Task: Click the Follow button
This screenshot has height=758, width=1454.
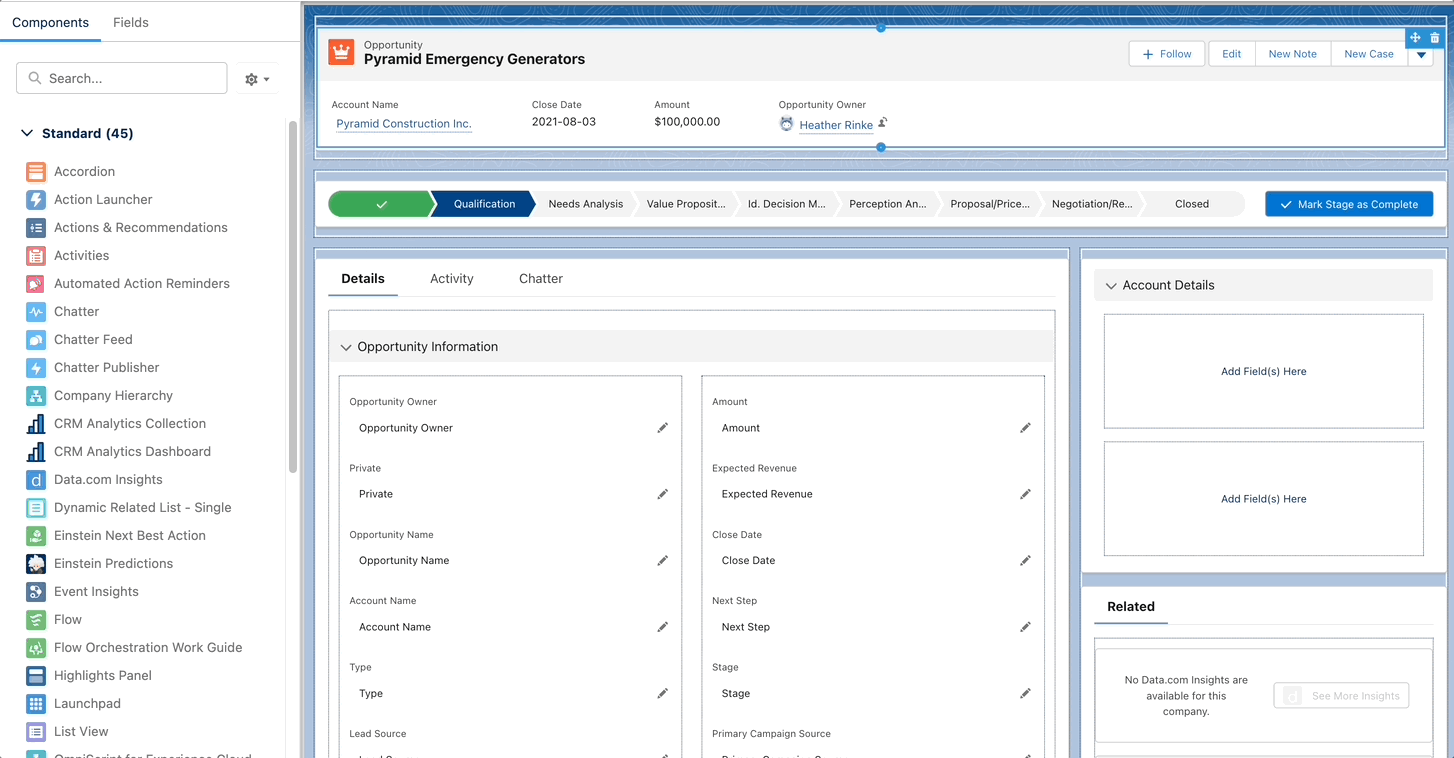Action: (1167, 54)
